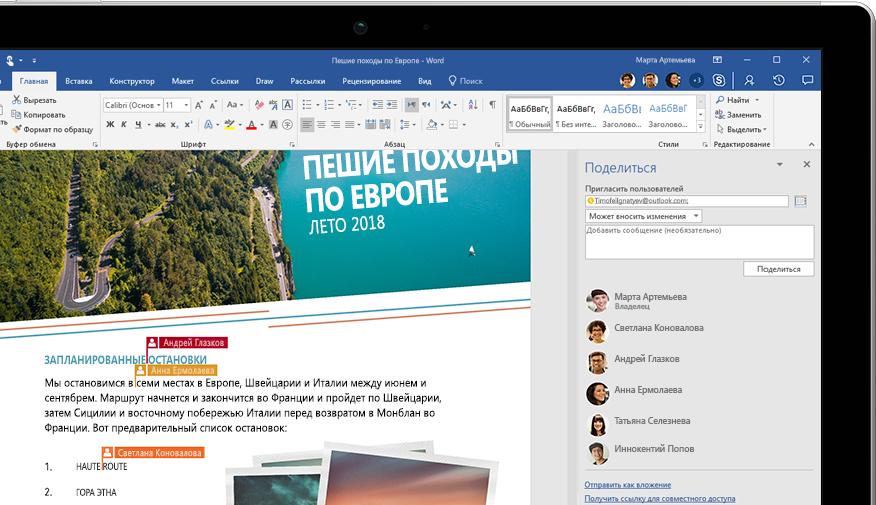876x505 pixels.
Task: Increase paragraph indent
Action: [392, 104]
